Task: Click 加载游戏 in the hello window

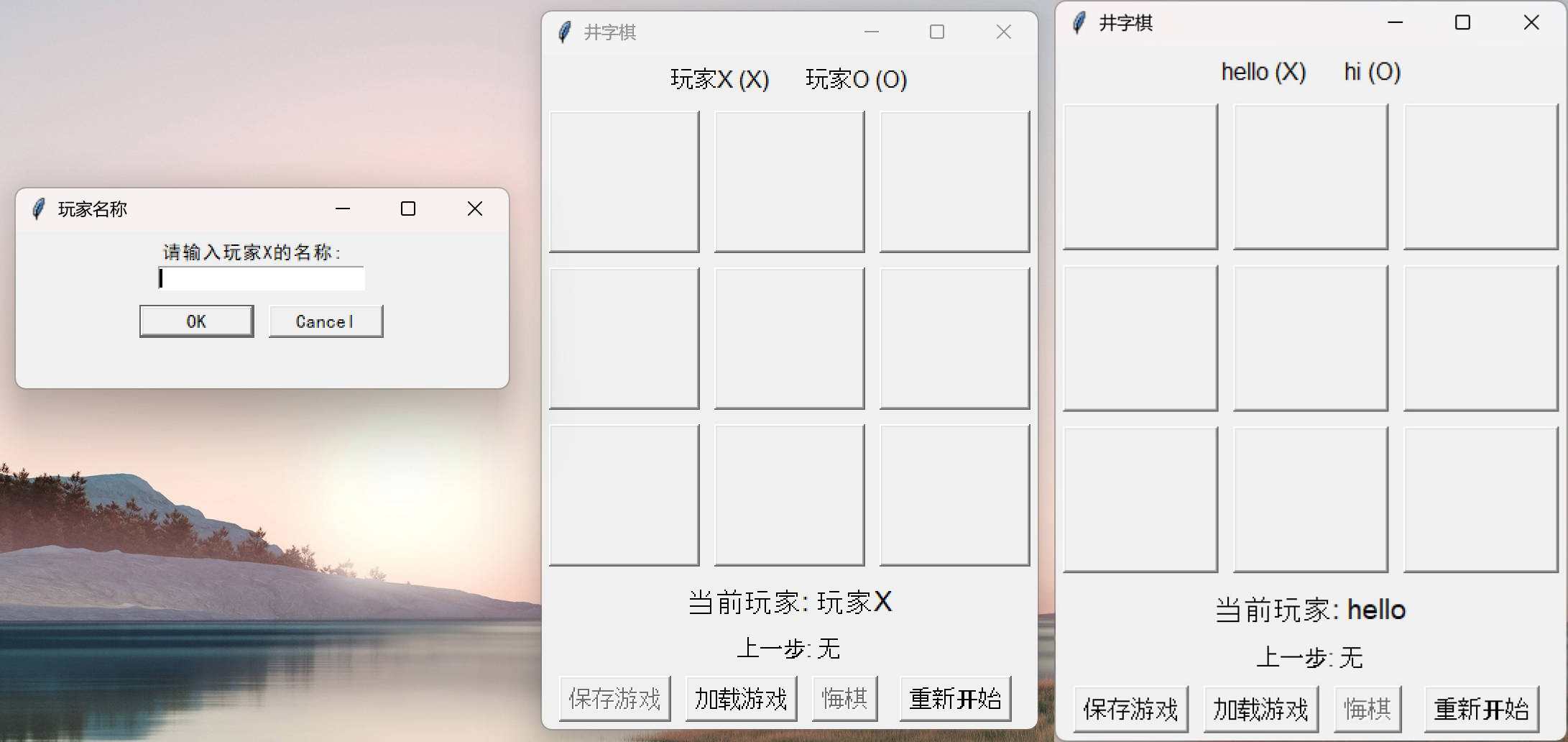Action: [1261, 709]
